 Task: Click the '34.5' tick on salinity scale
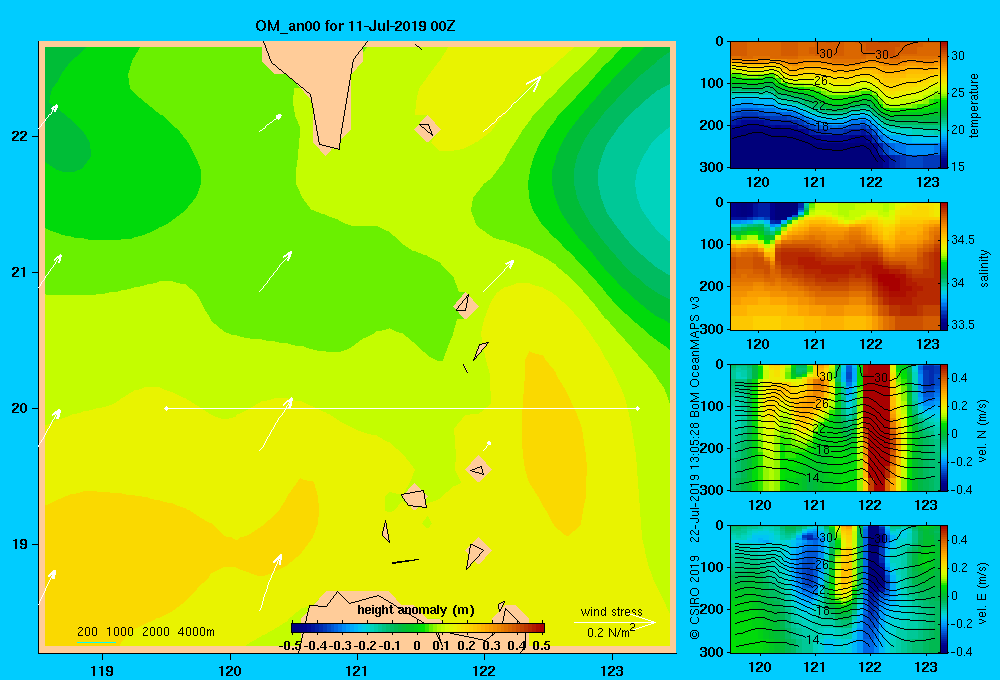[963, 240]
